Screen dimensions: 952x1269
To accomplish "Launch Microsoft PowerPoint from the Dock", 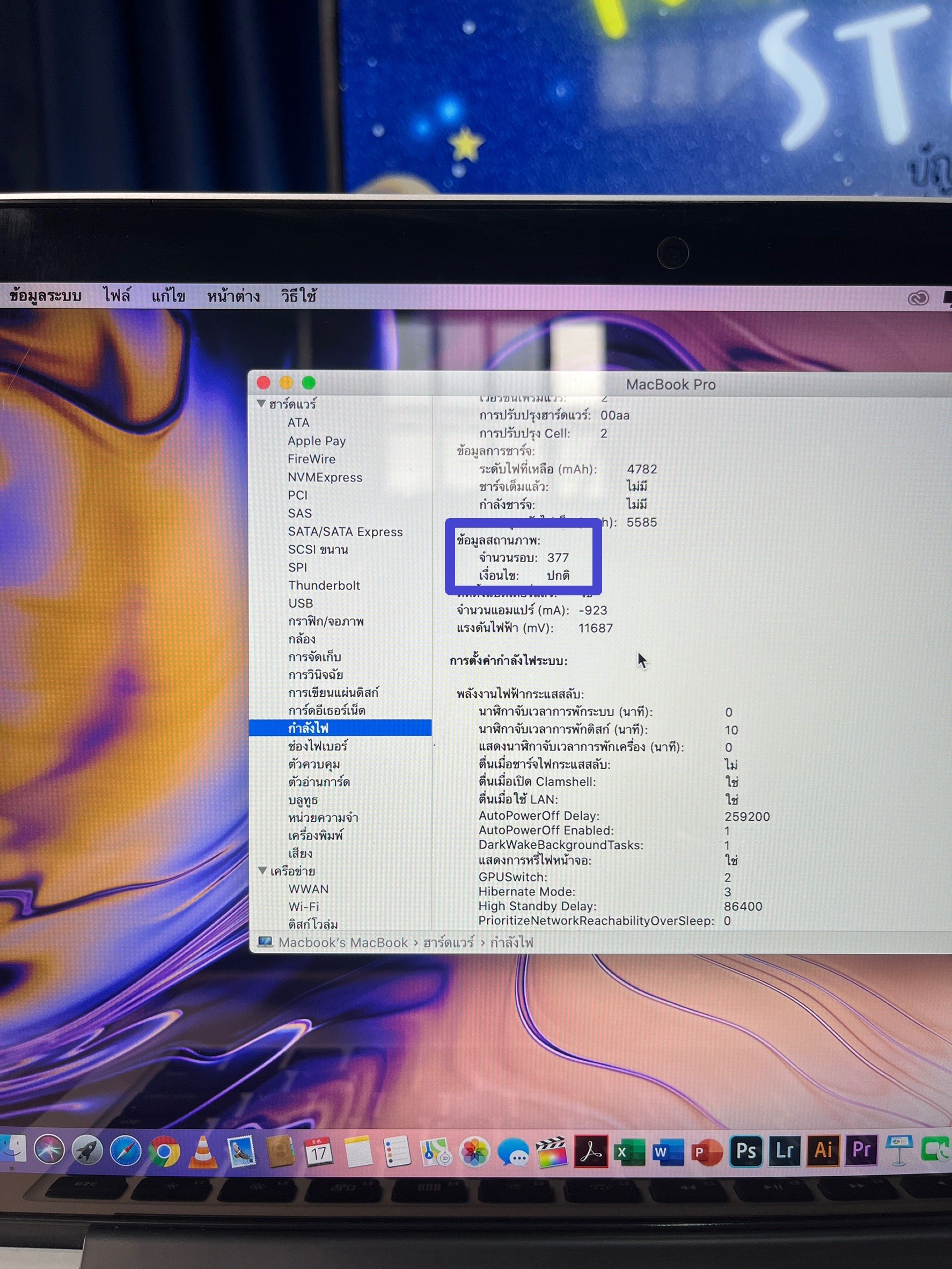I will coord(706,1151).
